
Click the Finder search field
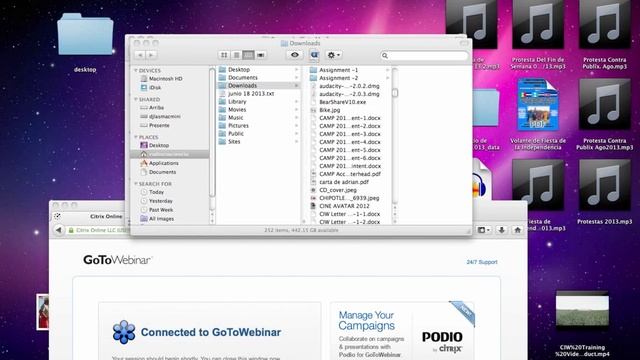coord(424,56)
